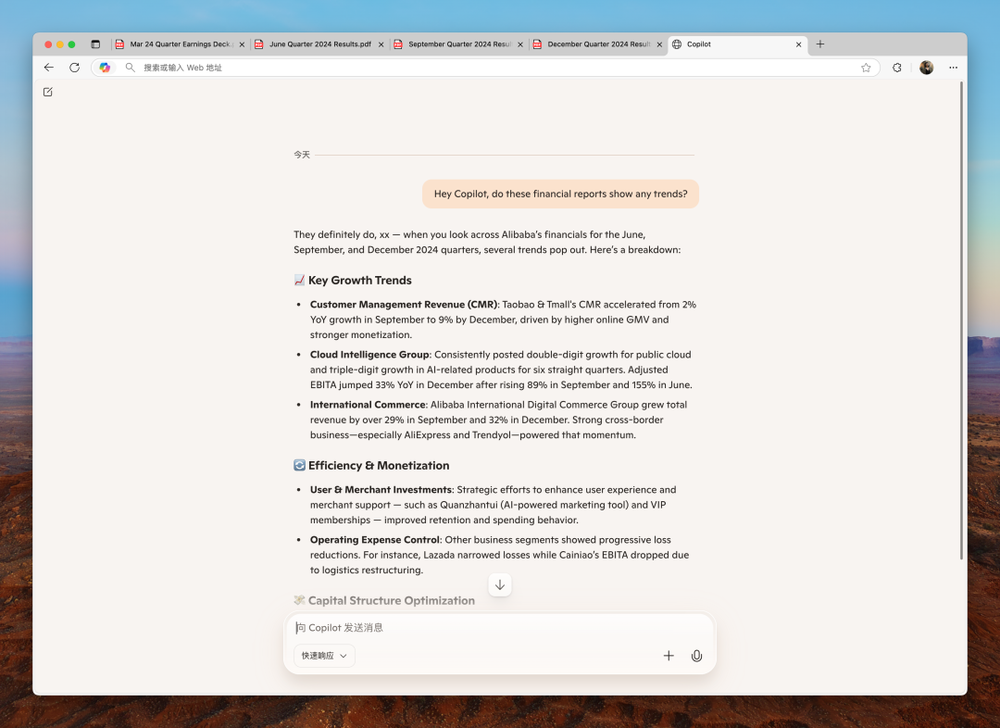This screenshot has height=728, width=1000.
Task: Click the vertical page scrollbar
Action: (961, 321)
